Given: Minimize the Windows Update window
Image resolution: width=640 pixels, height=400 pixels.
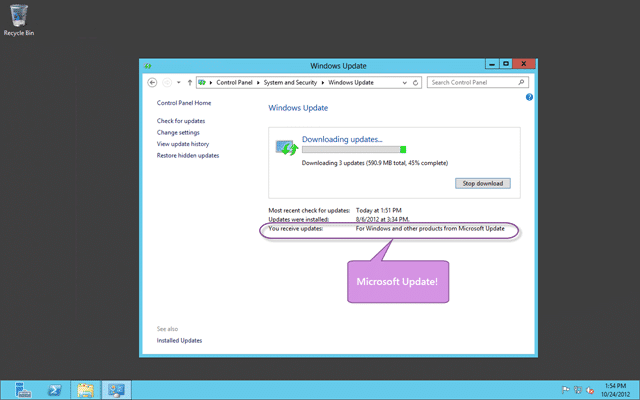Looking at the screenshot, I should click(x=492, y=64).
